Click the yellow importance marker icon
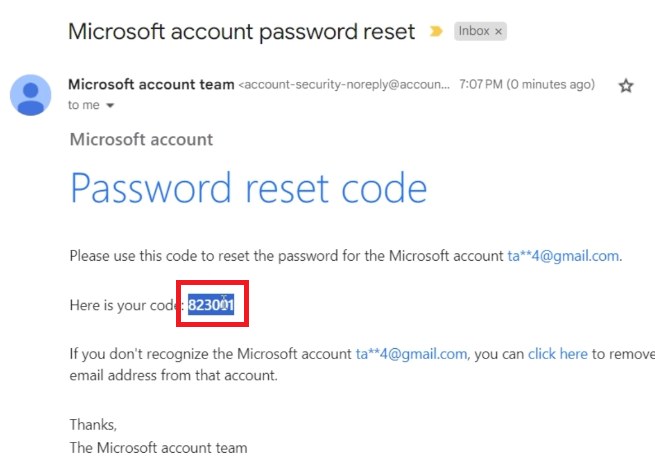 436,31
